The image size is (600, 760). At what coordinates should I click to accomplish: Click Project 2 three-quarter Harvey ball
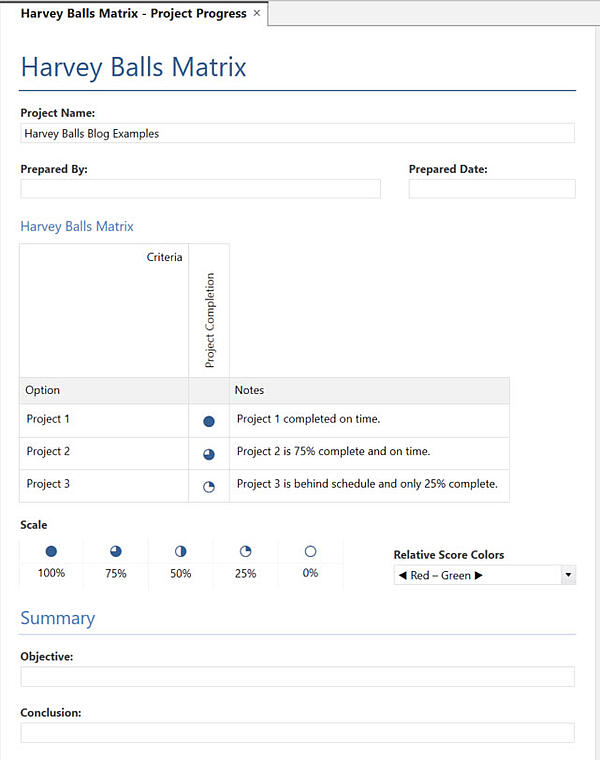(209, 454)
